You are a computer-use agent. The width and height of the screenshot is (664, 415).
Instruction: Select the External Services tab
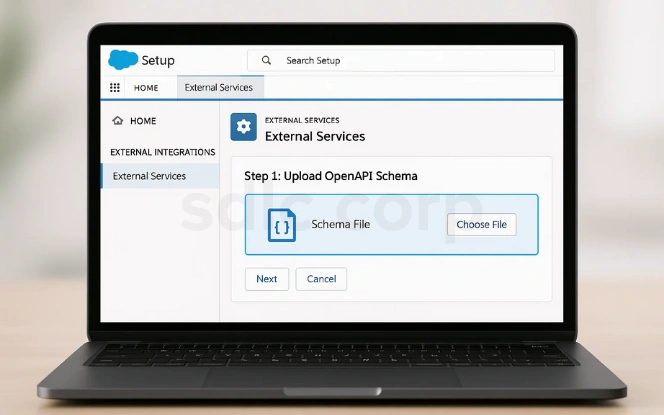click(220, 87)
